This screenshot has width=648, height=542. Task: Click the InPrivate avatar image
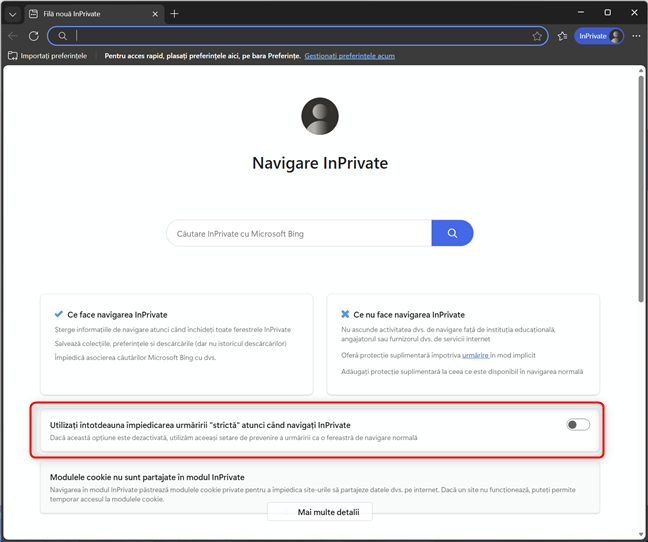[x=320, y=116]
